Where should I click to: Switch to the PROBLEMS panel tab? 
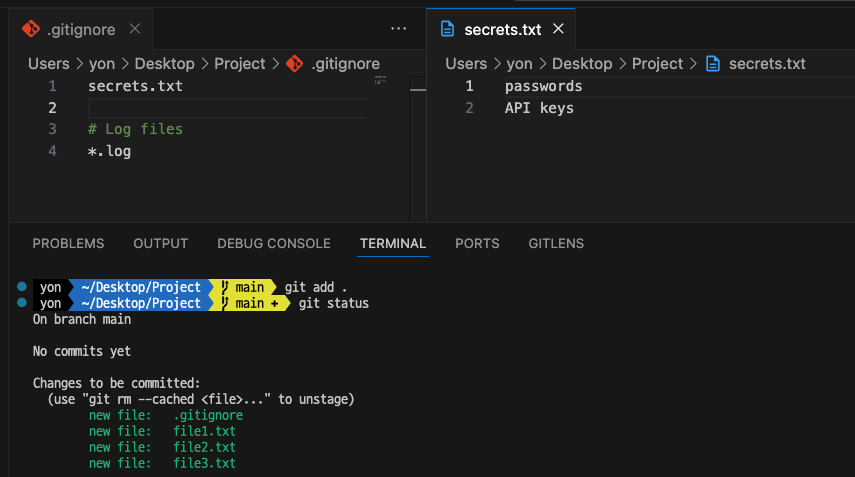(68, 243)
